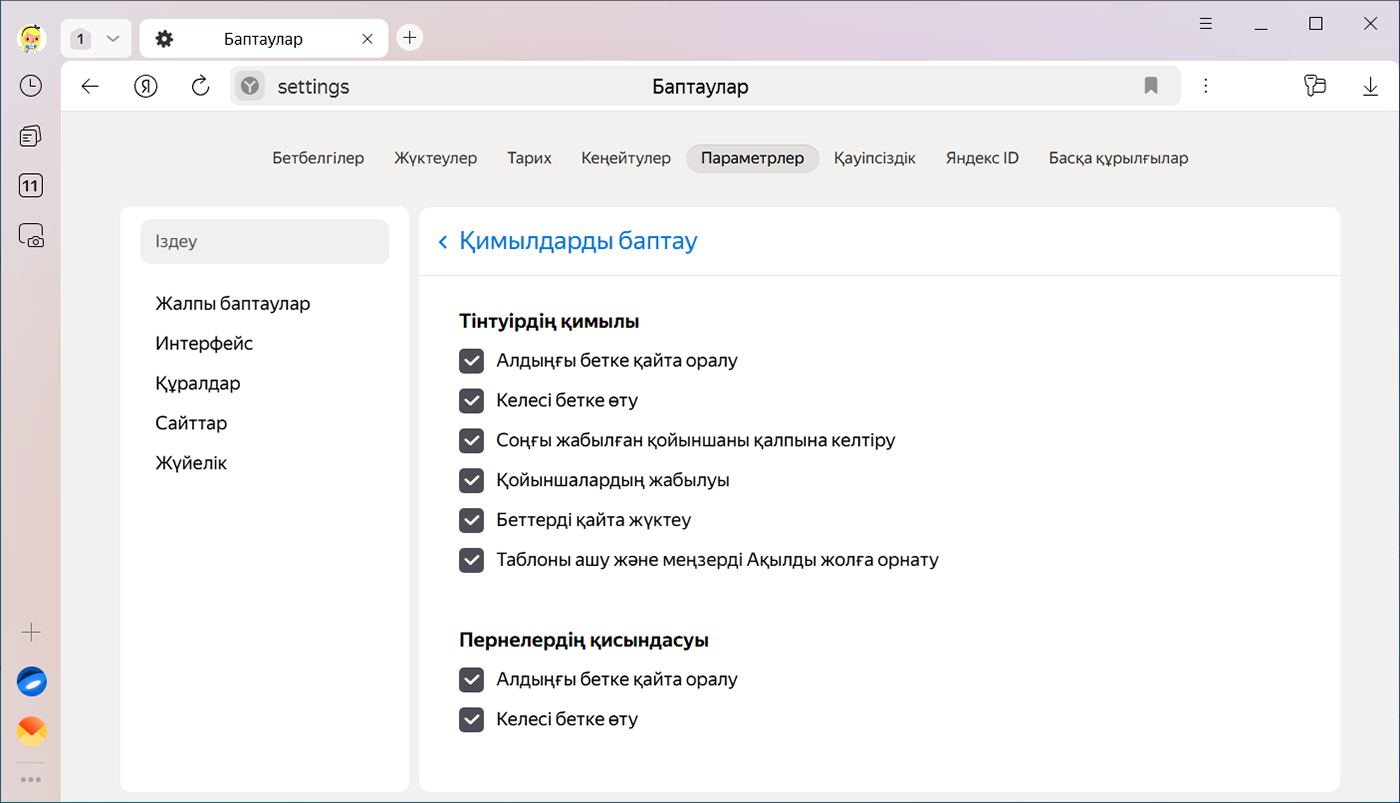This screenshot has height=803, width=1400.
Task: Go to "Жүйелік" settings section
Action: (191, 464)
